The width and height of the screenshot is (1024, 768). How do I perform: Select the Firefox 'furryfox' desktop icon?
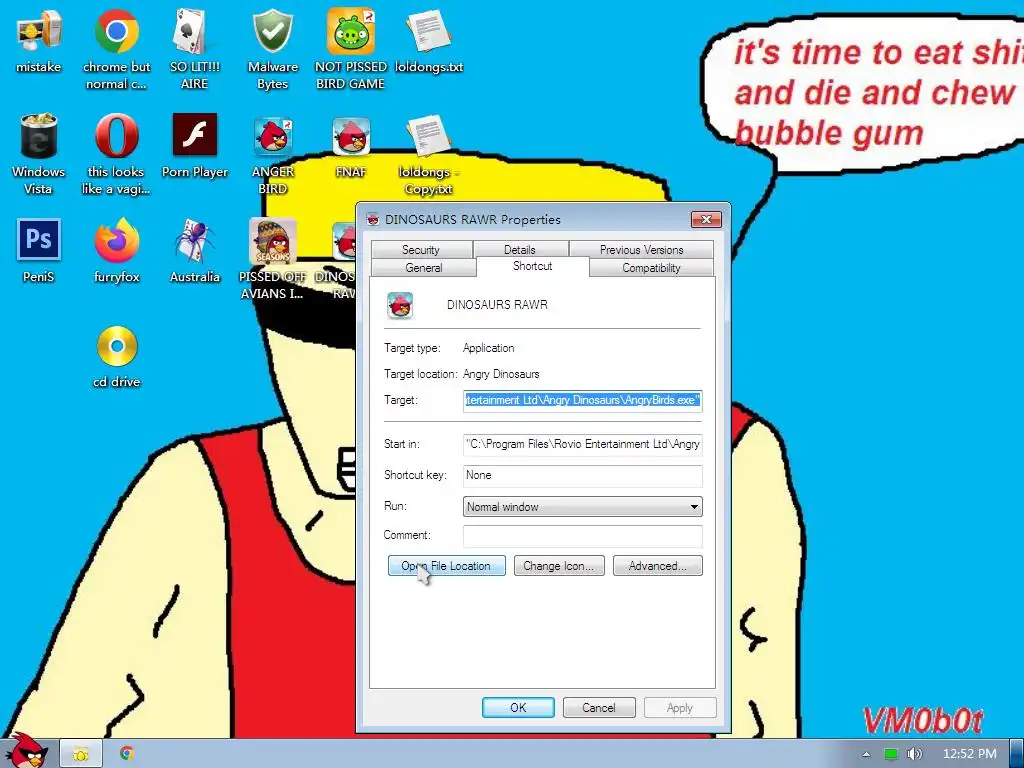tap(116, 251)
